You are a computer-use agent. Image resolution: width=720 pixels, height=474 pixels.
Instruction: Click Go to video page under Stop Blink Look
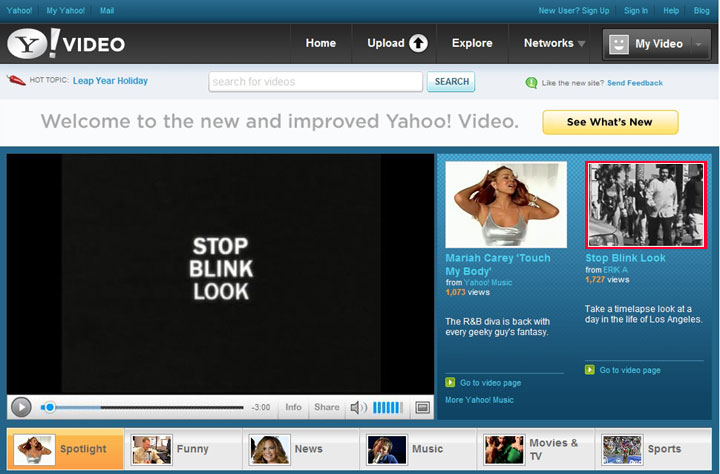coord(630,370)
